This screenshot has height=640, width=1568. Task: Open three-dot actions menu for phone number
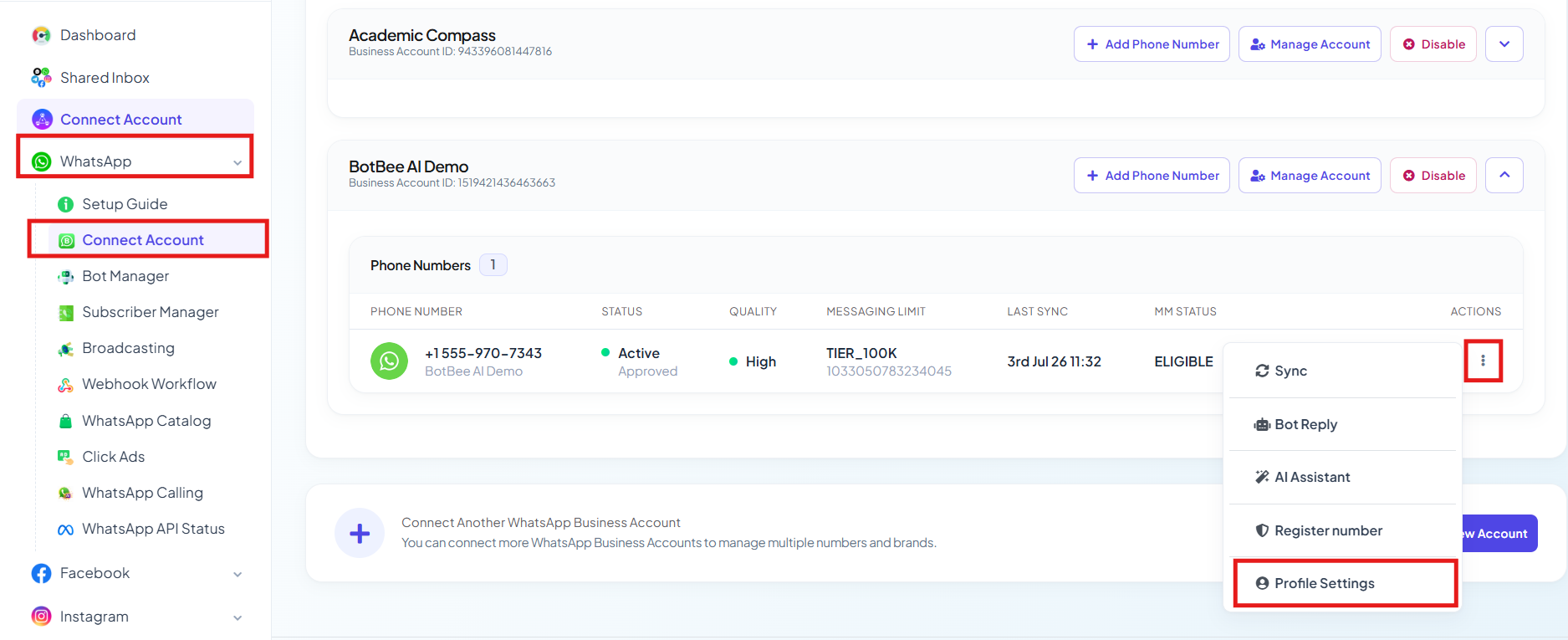[1483, 361]
